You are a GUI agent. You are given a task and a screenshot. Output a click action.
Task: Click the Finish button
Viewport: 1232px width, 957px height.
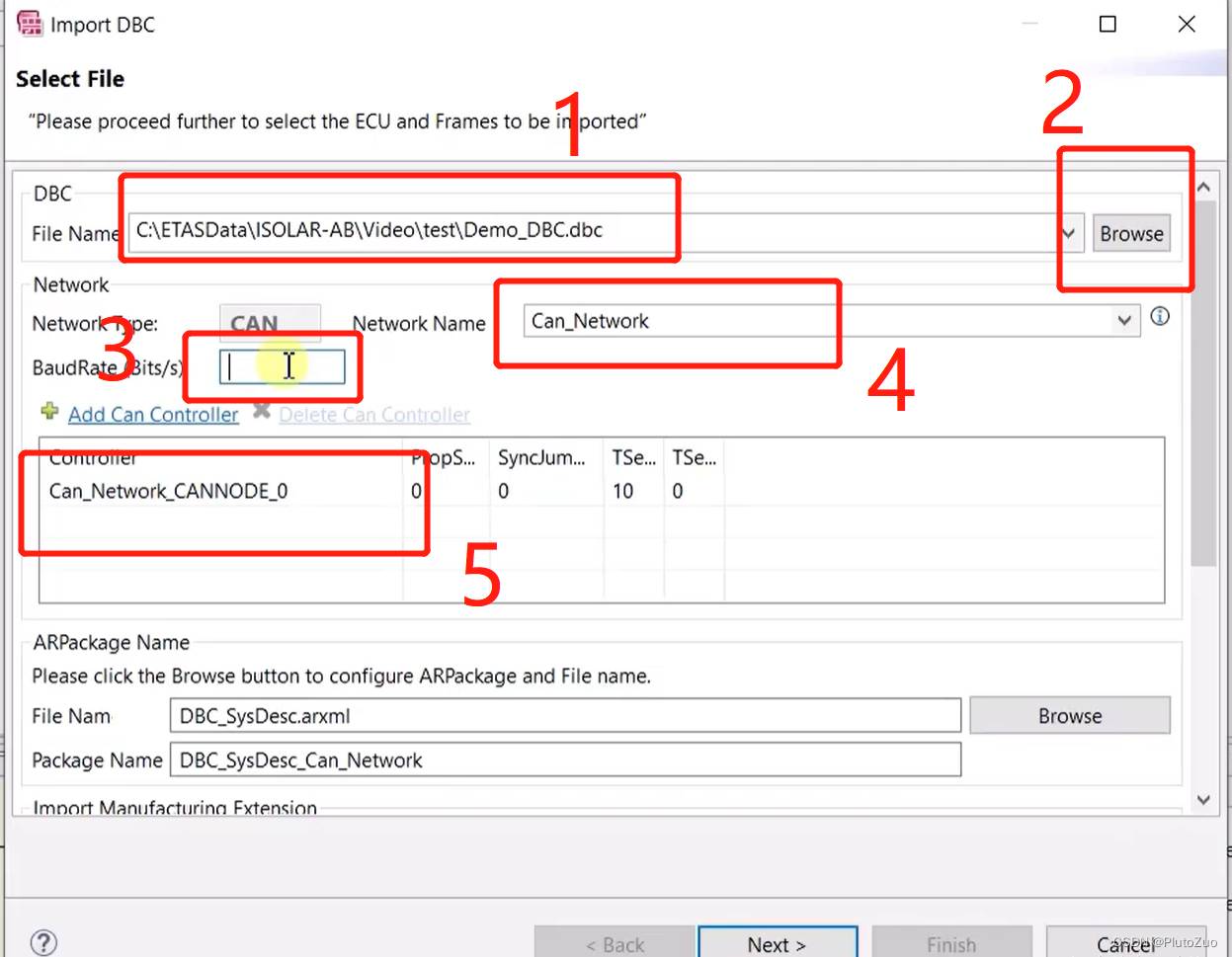tap(951, 943)
